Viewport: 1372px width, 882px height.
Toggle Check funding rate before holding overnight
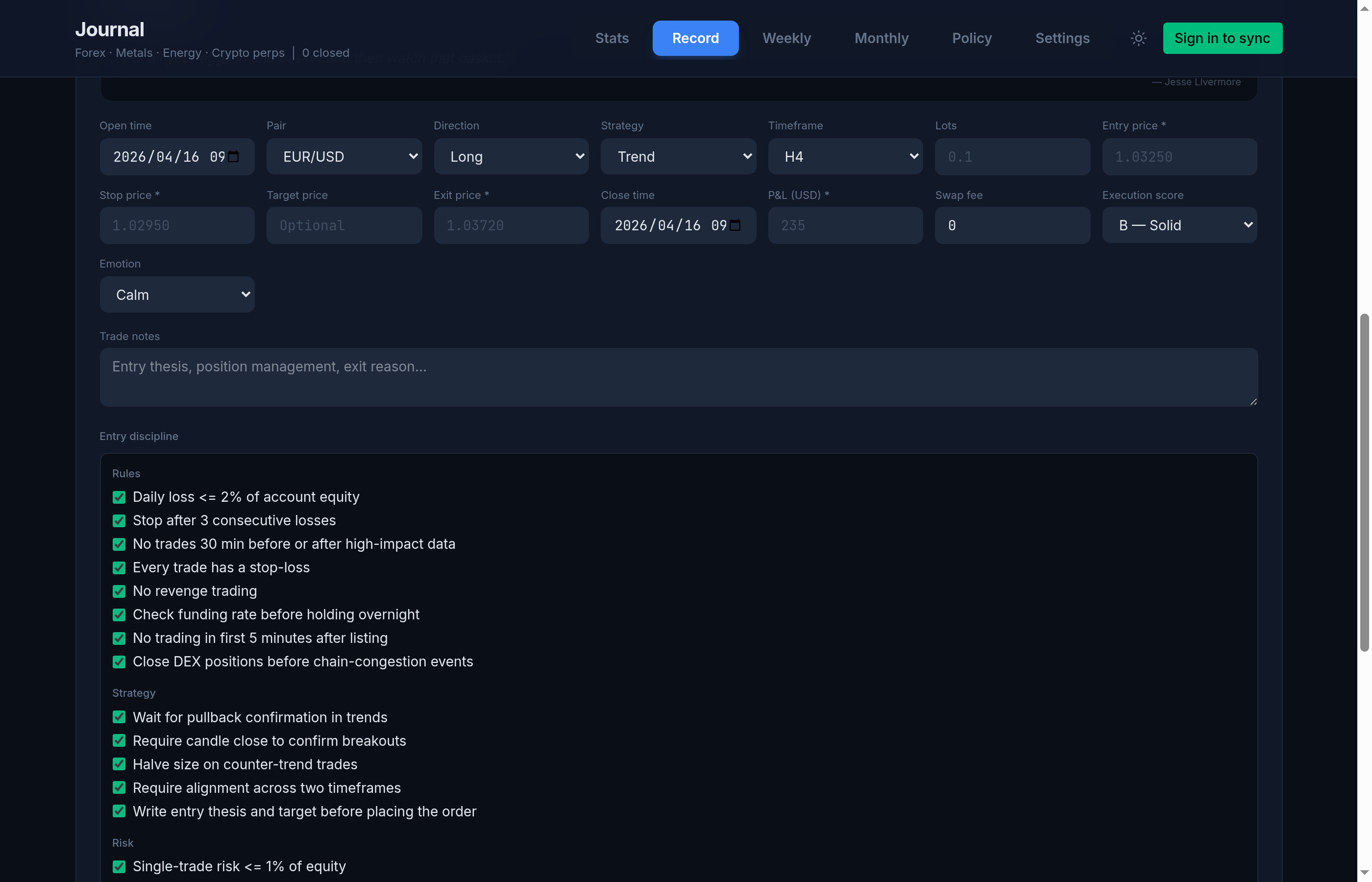(x=119, y=614)
